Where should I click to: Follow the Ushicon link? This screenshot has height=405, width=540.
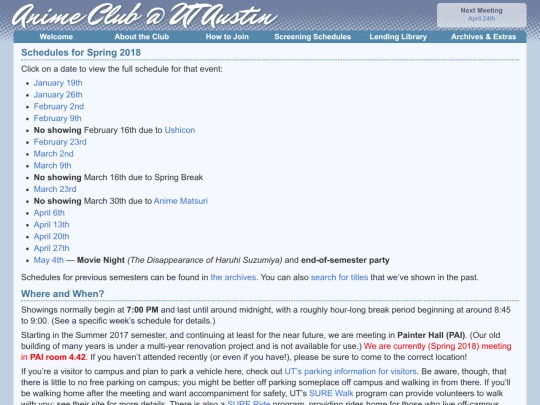[x=180, y=130]
